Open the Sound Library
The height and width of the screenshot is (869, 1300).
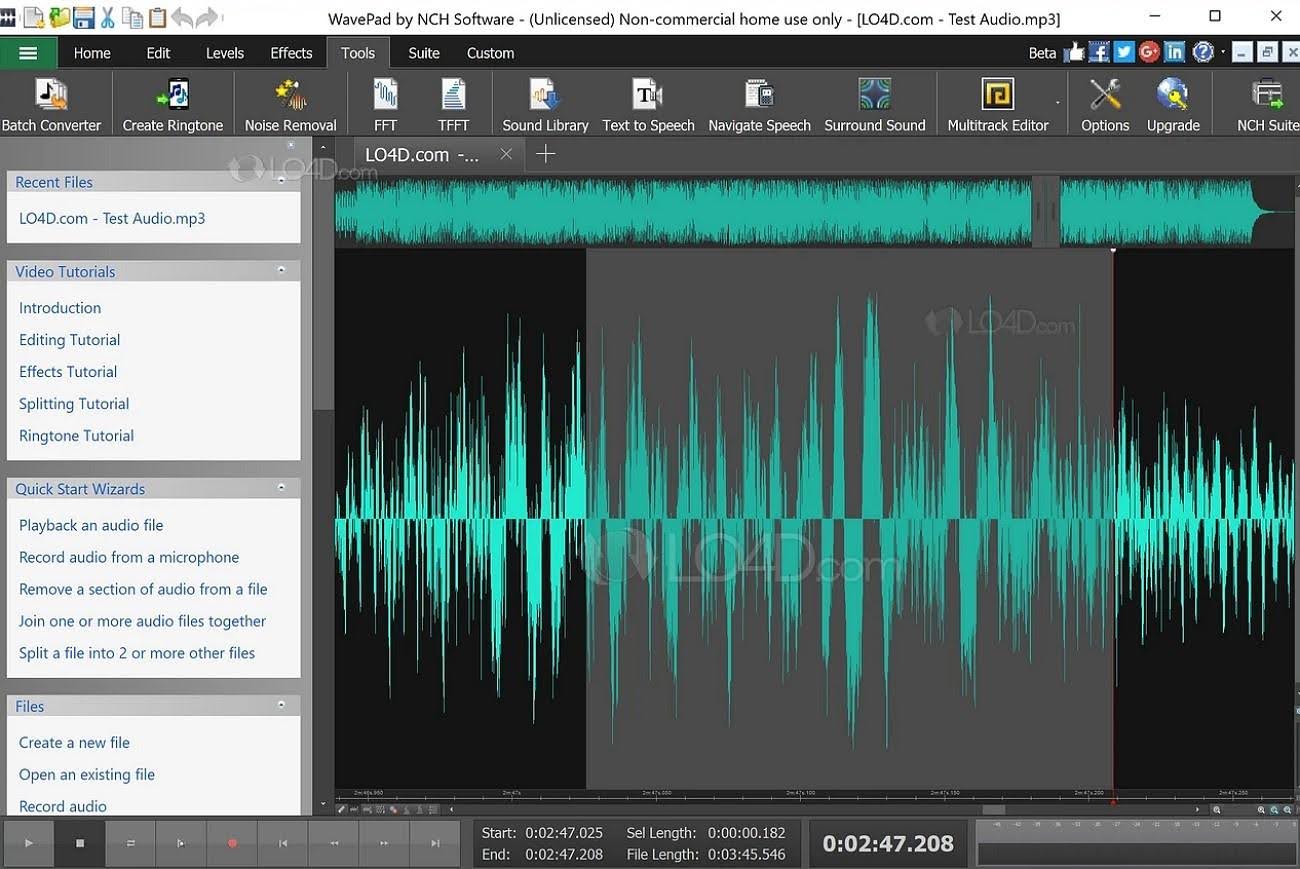(545, 104)
